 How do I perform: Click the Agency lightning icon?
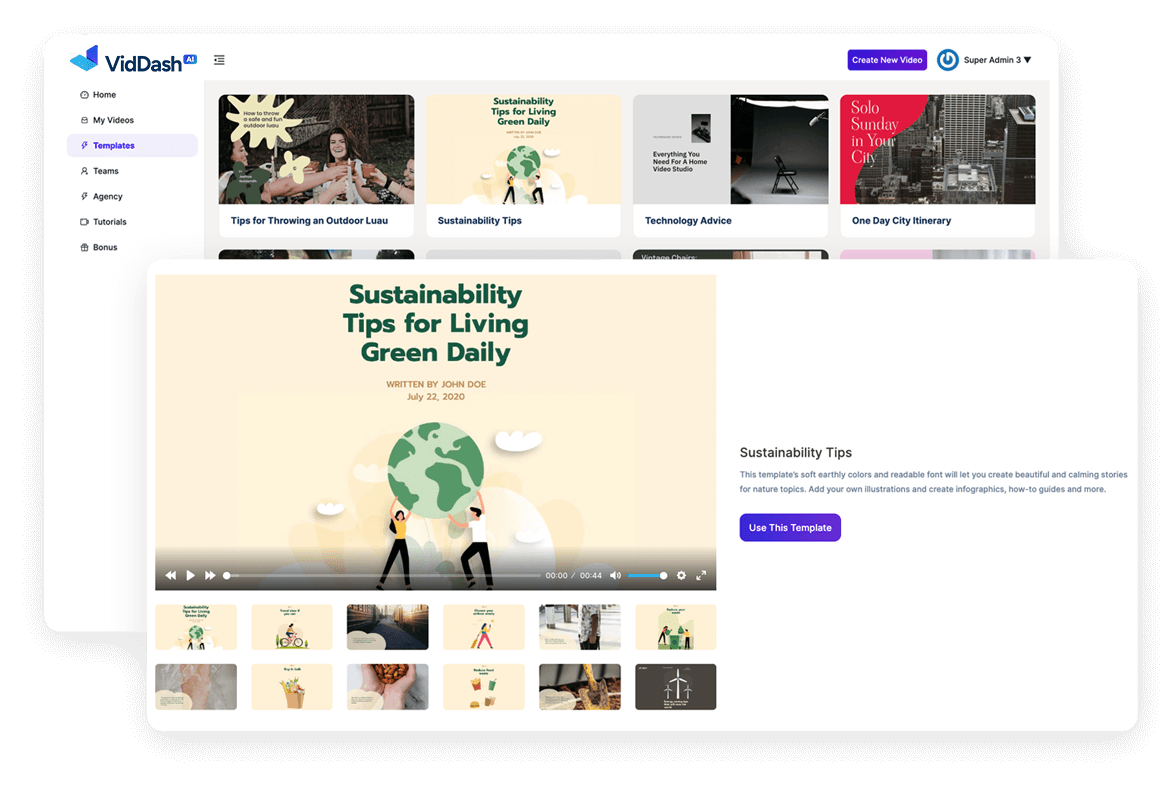coord(84,196)
